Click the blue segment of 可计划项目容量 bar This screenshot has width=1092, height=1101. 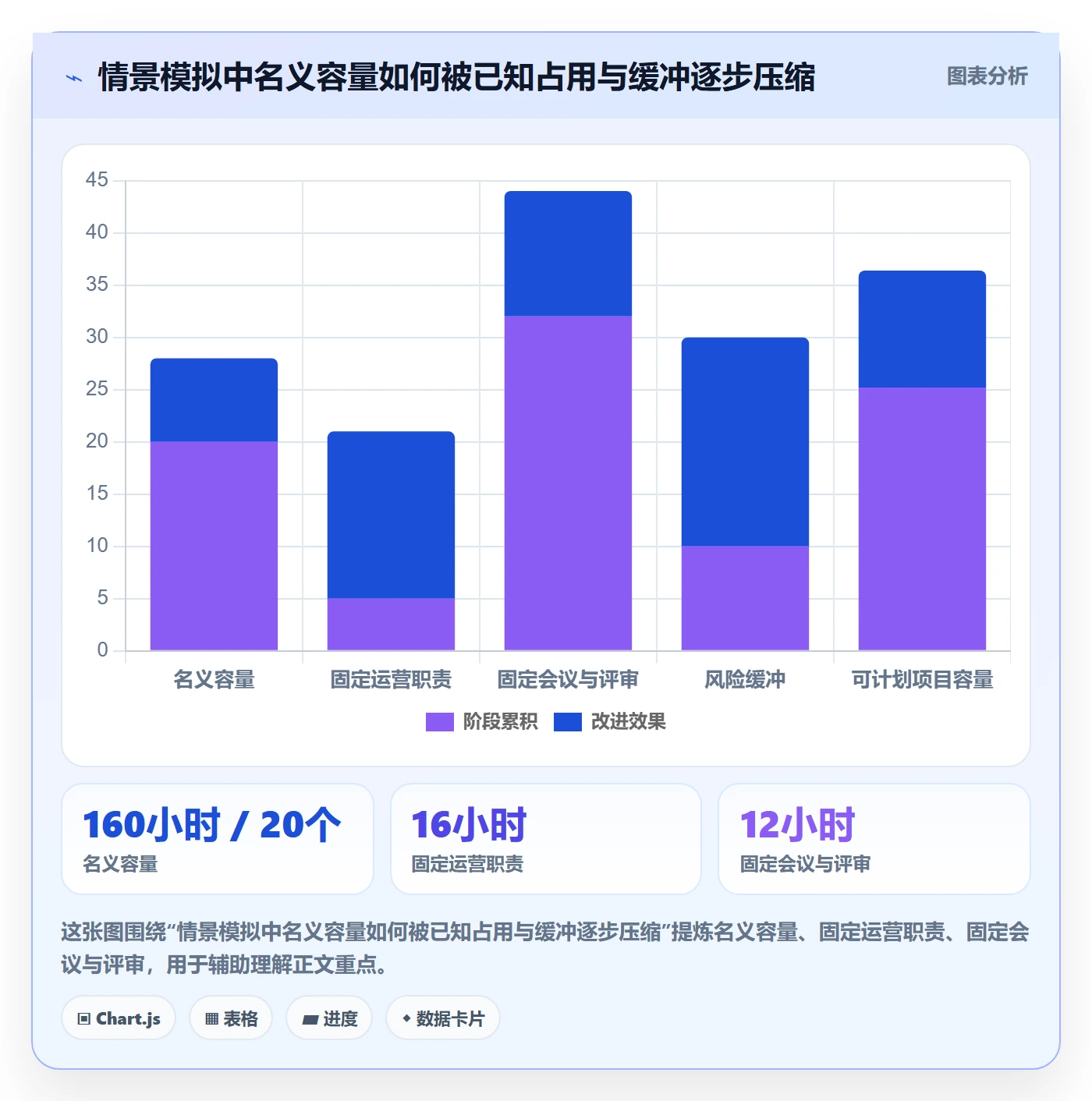coord(922,329)
